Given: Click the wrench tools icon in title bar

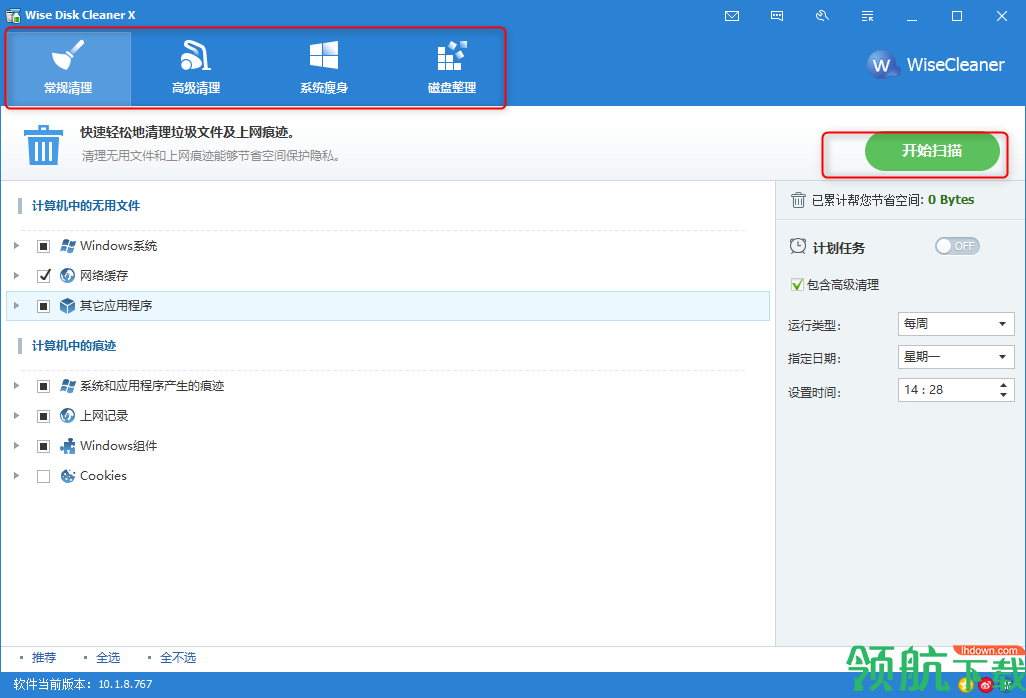Looking at the screenshot, I should 823,16.
